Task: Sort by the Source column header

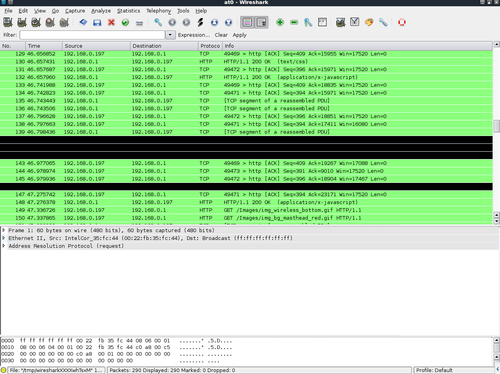Action: 96,46
